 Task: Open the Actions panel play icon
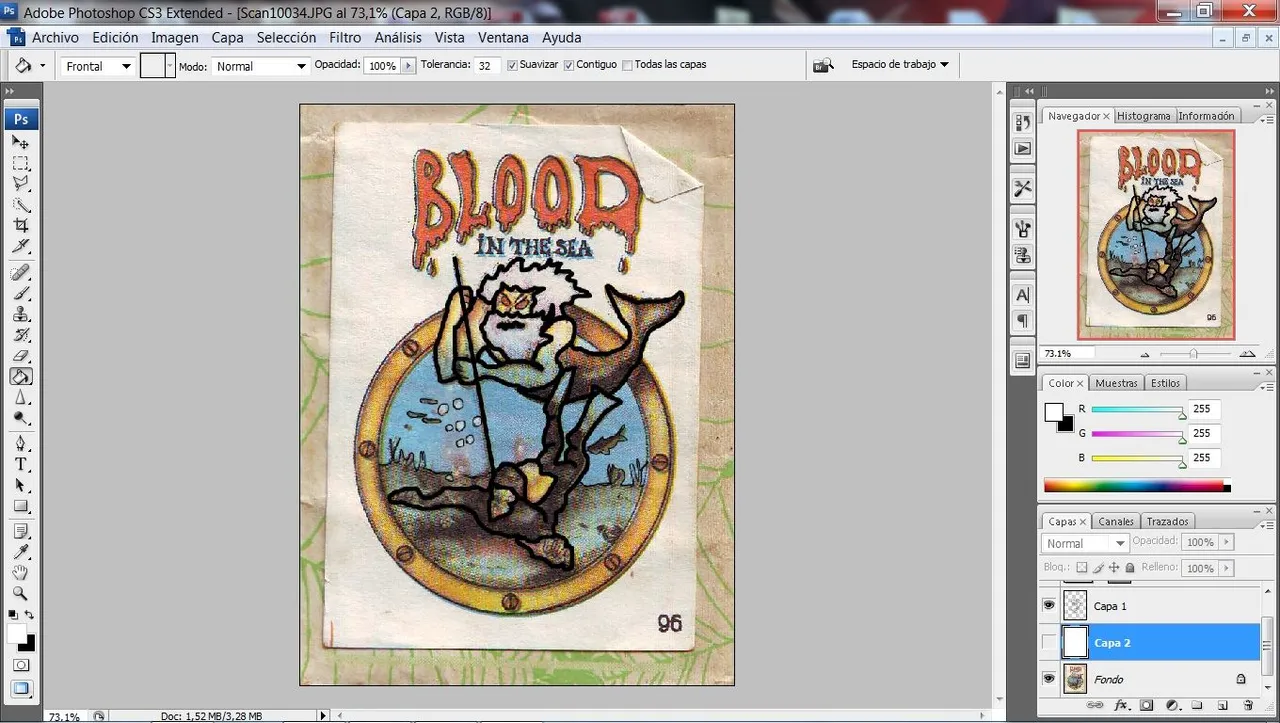point(1023,148)
